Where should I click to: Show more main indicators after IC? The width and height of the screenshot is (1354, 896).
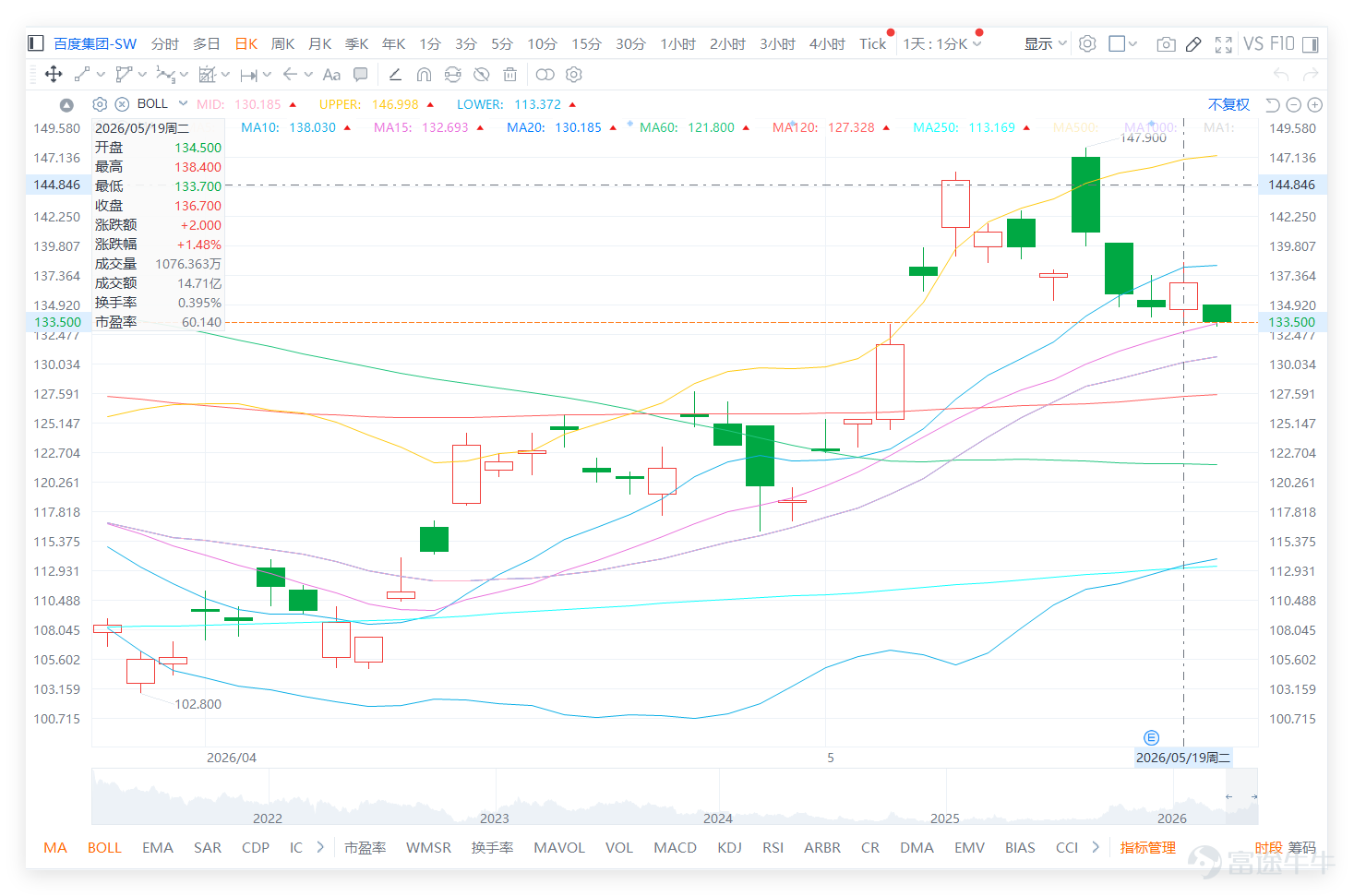point(320,847)
